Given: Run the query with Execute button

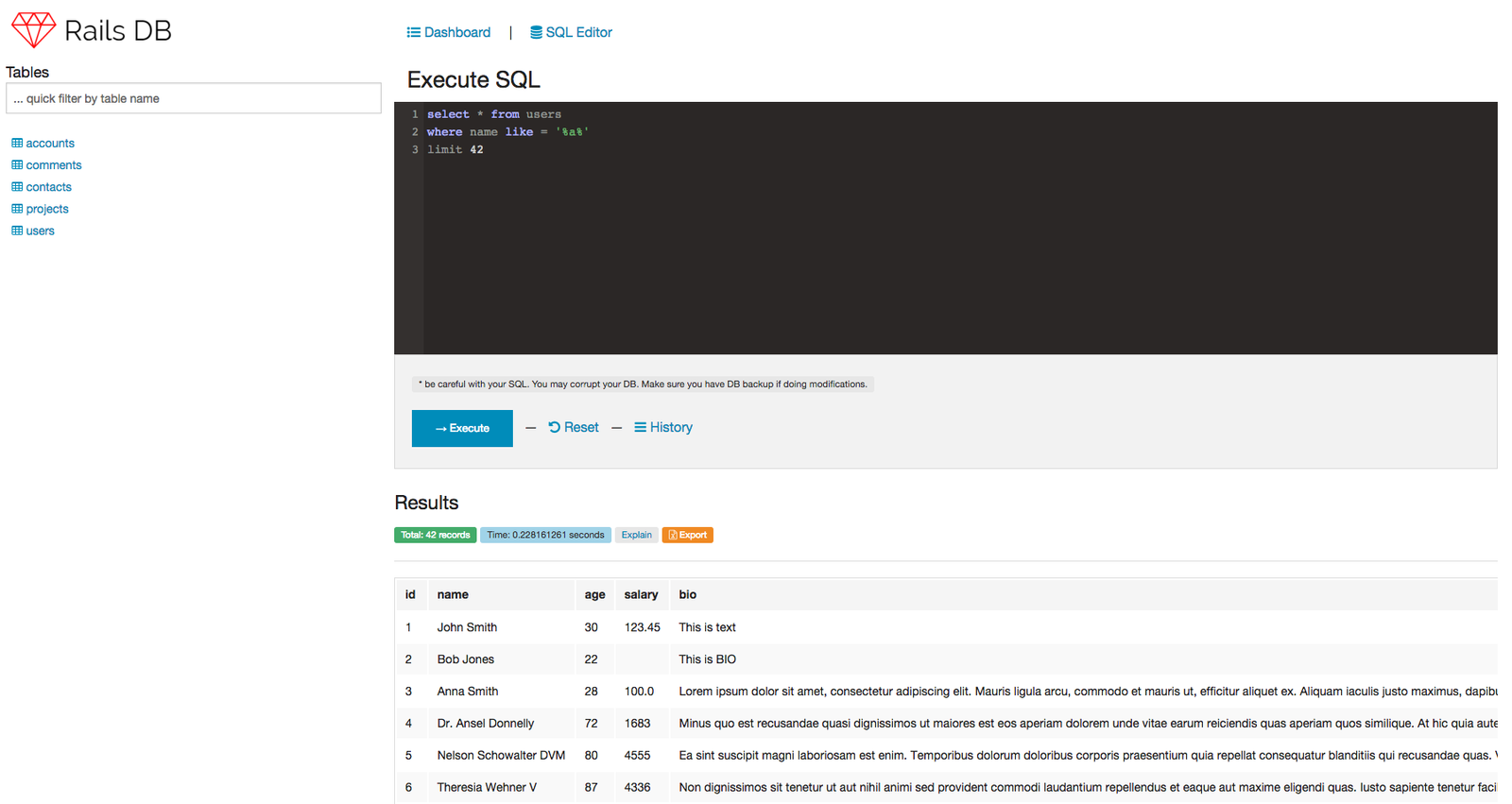Looking at the screenshot, I should 462,428.
